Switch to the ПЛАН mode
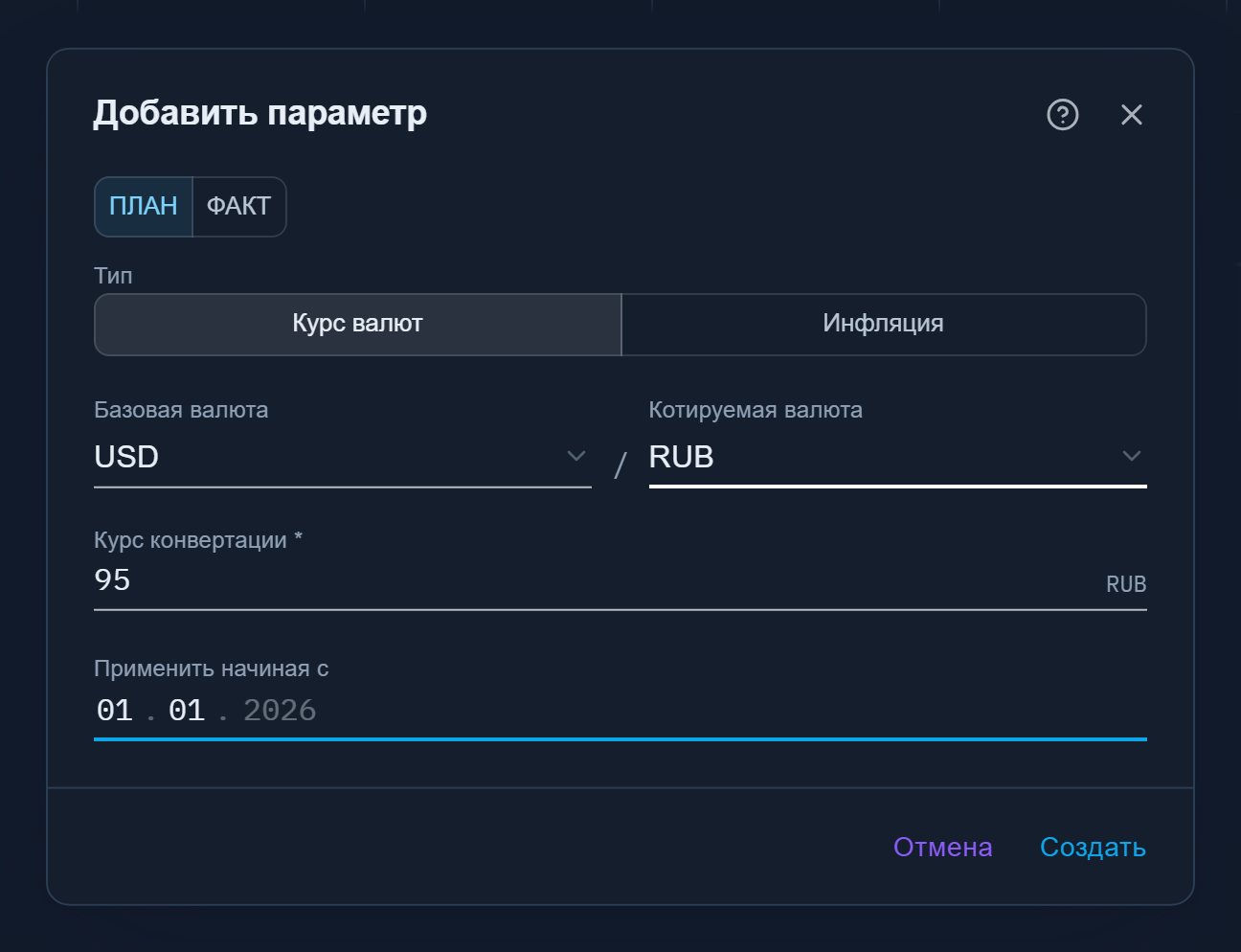1241x952 pixels. pos(144,206)
